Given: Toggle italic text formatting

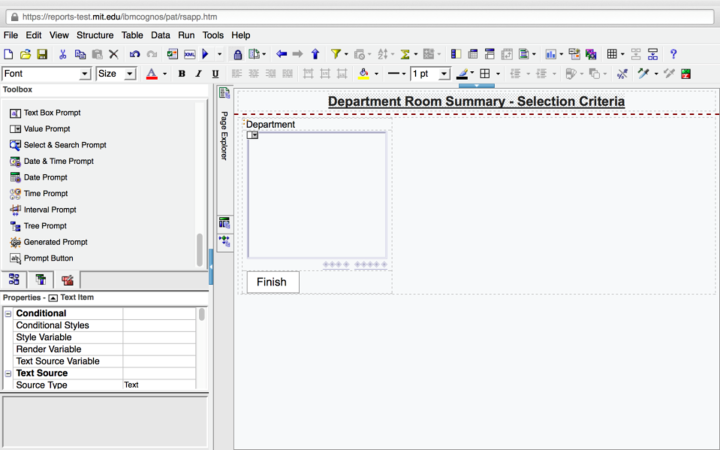Looking at the screenshot, I should 198,74.
